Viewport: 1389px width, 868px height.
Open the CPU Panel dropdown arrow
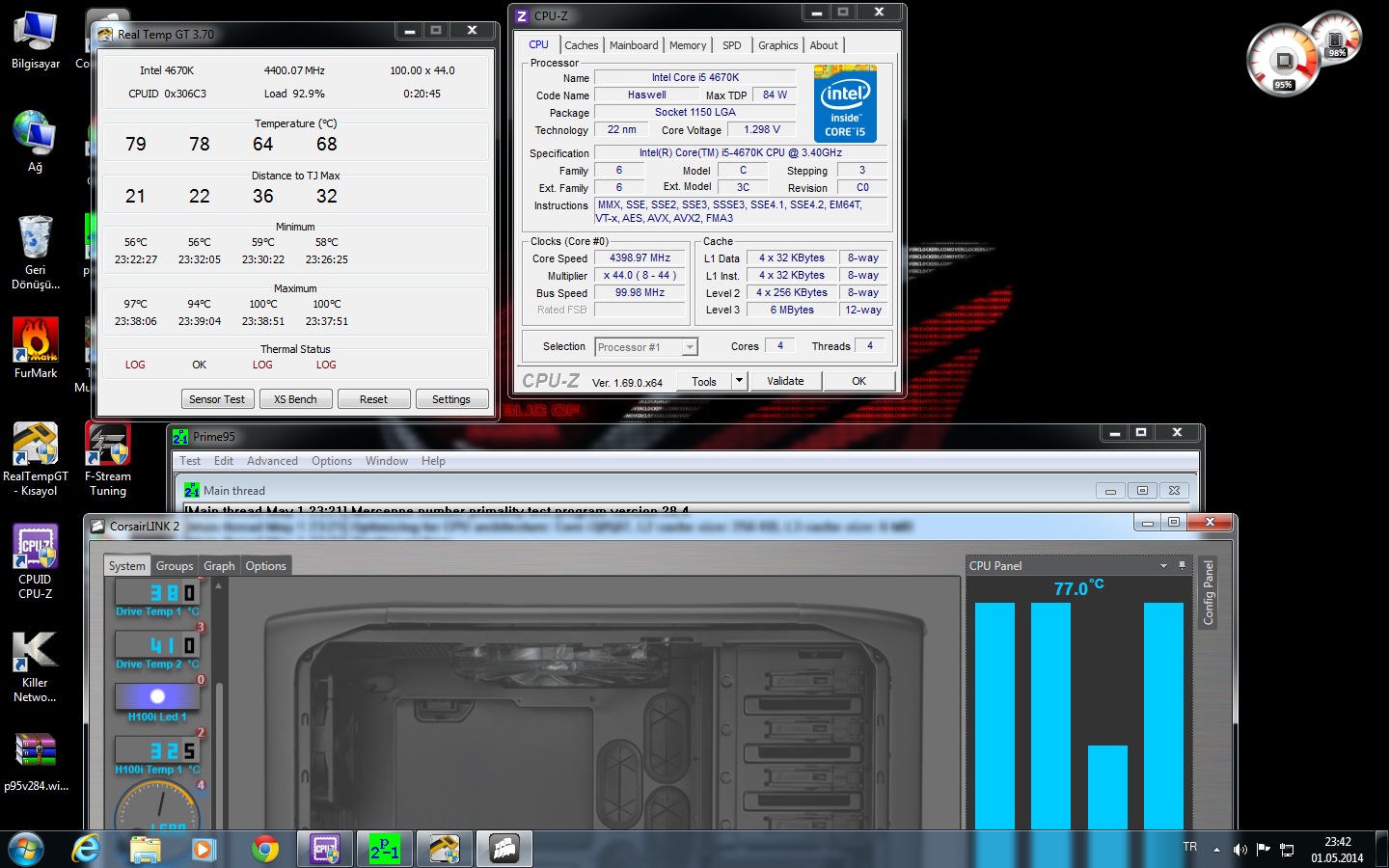coord(1163,566)
